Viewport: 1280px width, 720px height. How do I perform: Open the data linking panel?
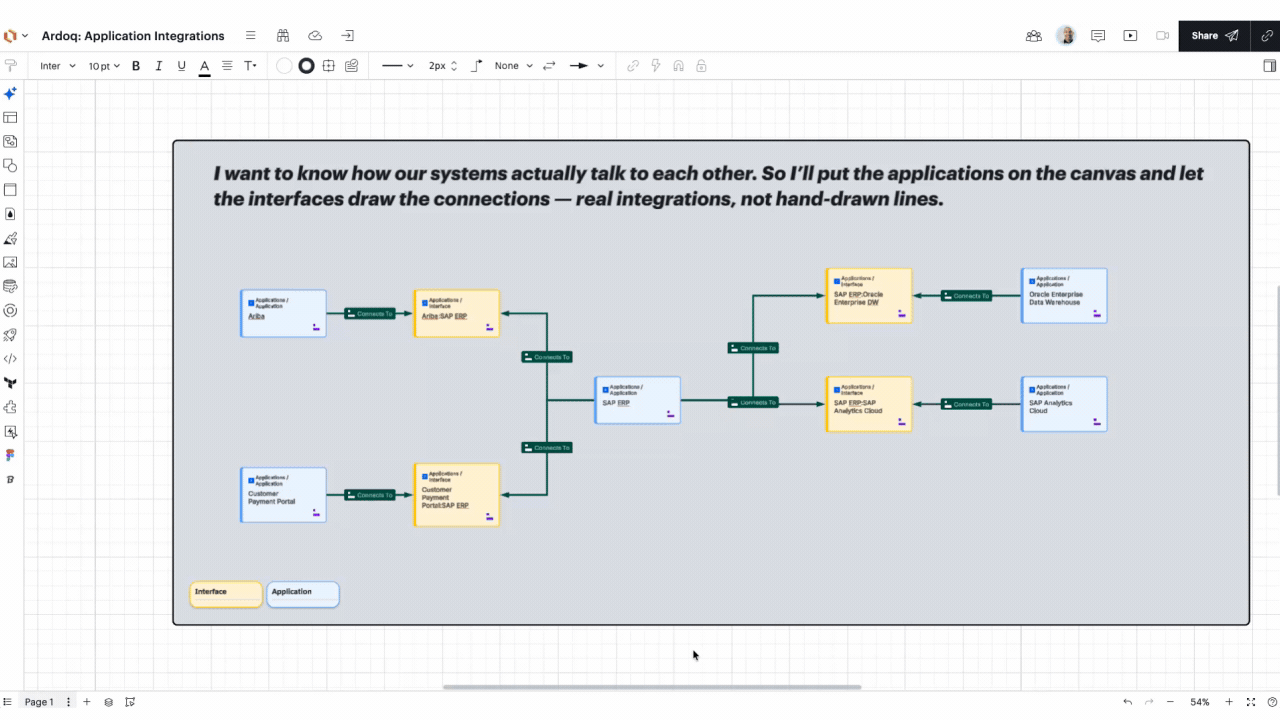[10, 287]
